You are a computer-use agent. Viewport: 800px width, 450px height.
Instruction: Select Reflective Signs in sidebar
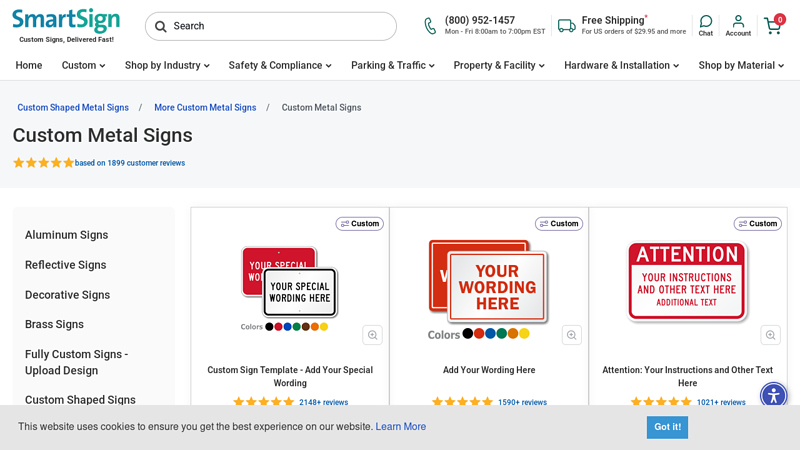[x=65, y=265]
